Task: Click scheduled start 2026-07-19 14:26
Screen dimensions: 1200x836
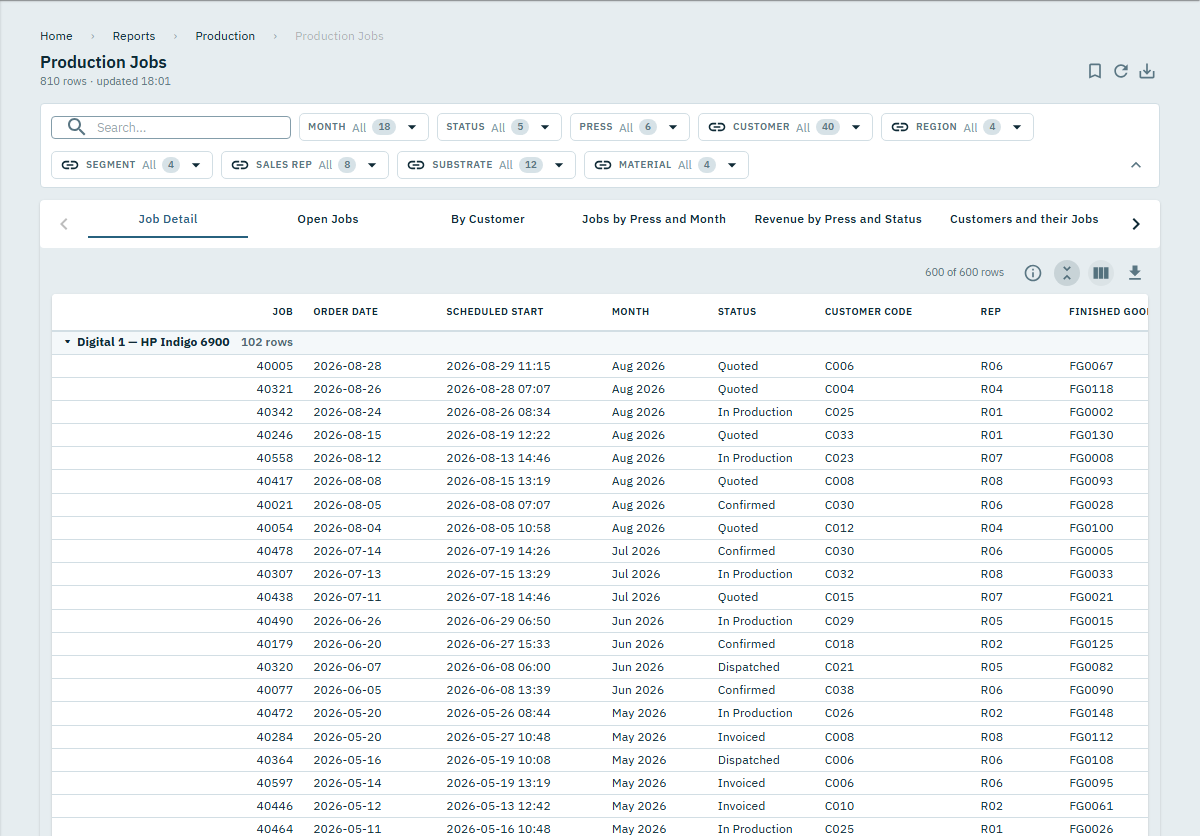Action: (x=498, y=551)
